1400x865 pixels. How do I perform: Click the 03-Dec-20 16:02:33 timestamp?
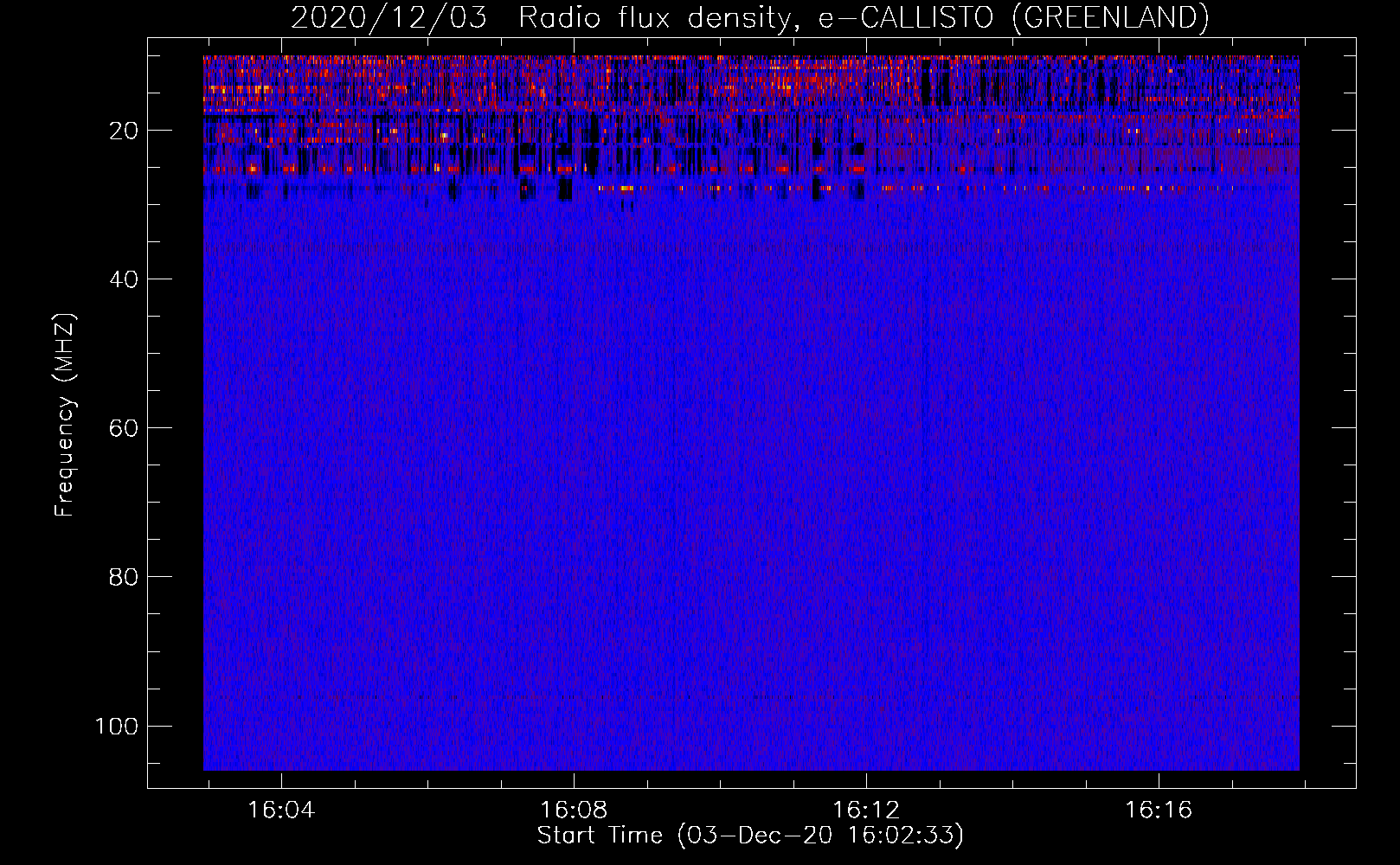(x=820, y=836)
